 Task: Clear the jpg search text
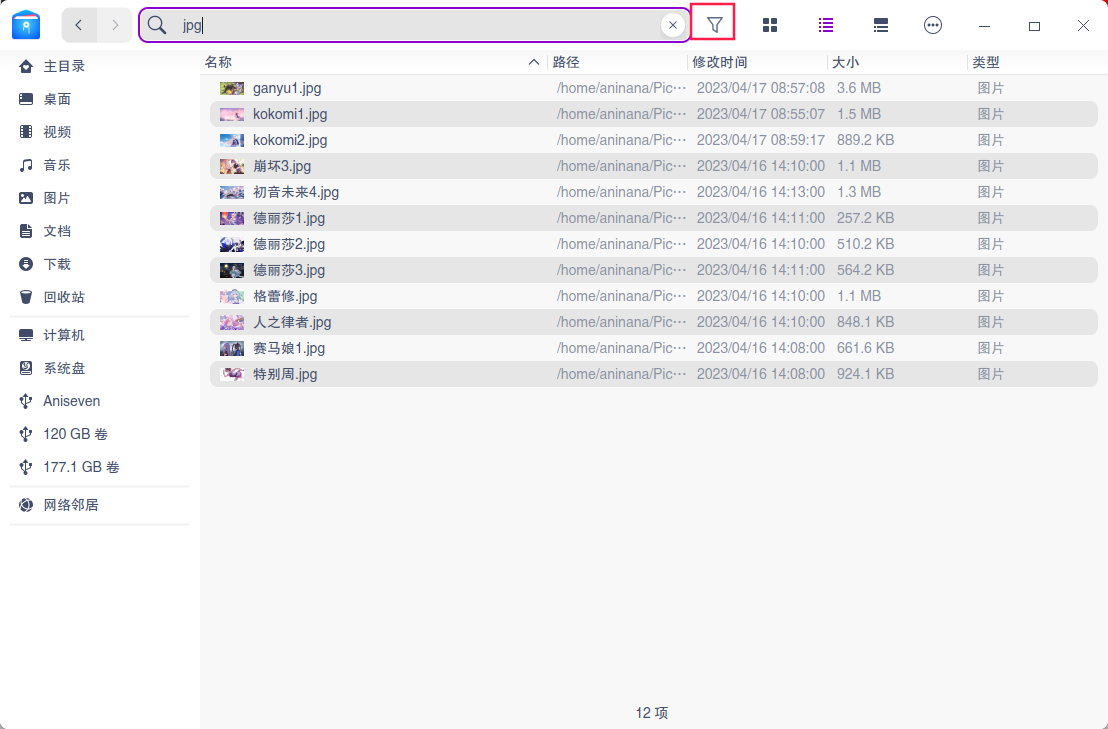click(672, 25)
